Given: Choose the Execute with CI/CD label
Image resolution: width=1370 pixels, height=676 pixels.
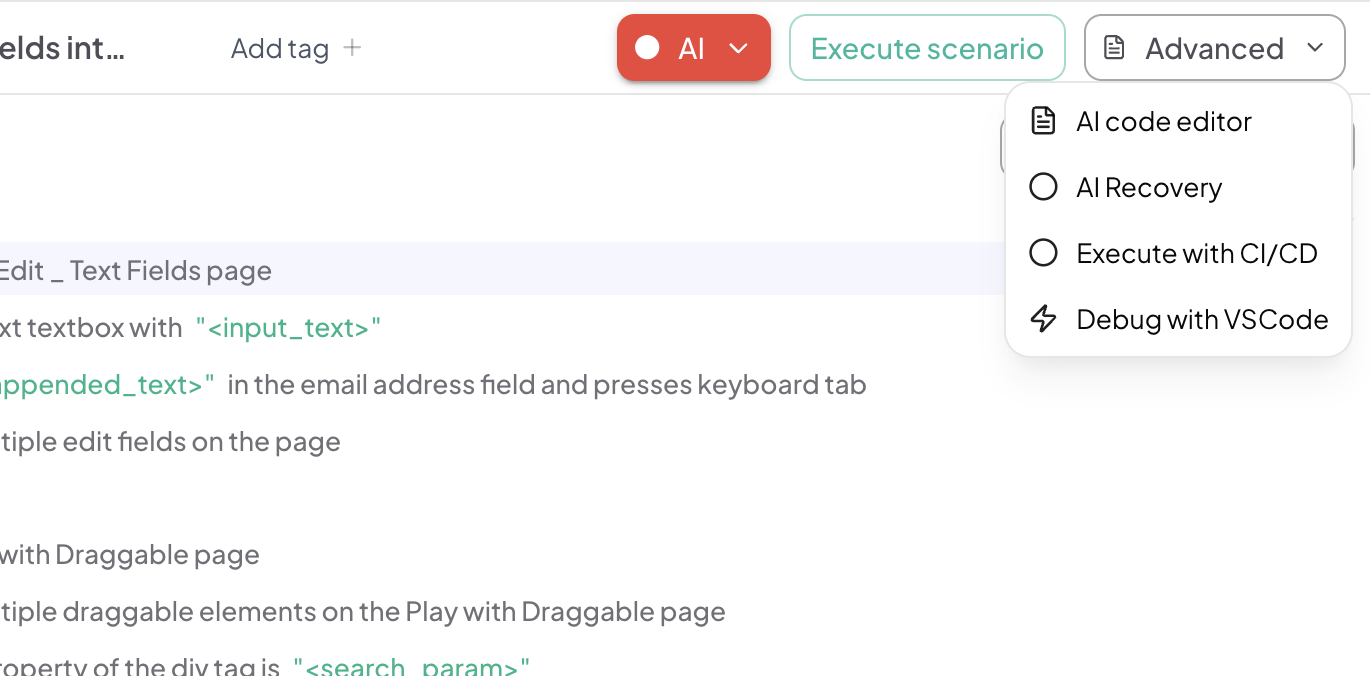Looking at the screenshot, I should click(1196, 253).
